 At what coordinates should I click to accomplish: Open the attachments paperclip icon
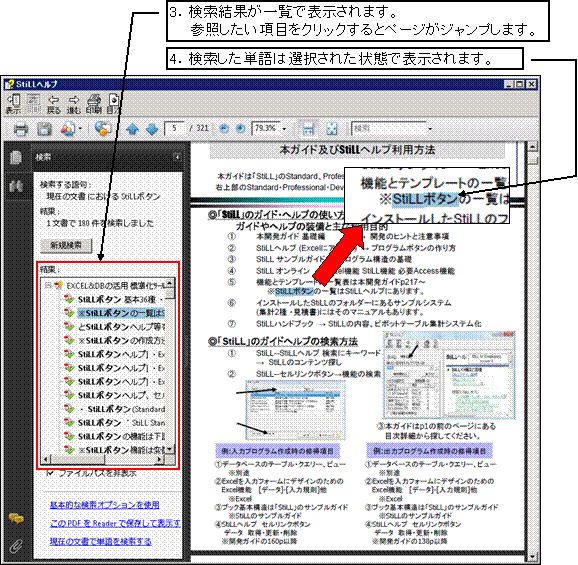point(16,546)
